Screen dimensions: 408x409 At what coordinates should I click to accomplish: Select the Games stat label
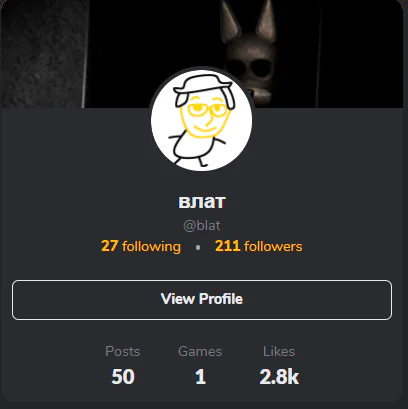pyautogui.click(x=200, y=351)
